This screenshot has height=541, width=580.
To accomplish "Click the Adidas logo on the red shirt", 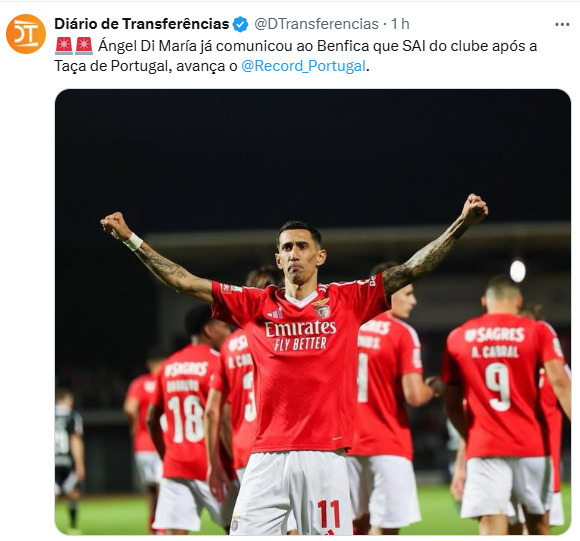I will click(x=276, y=314).
